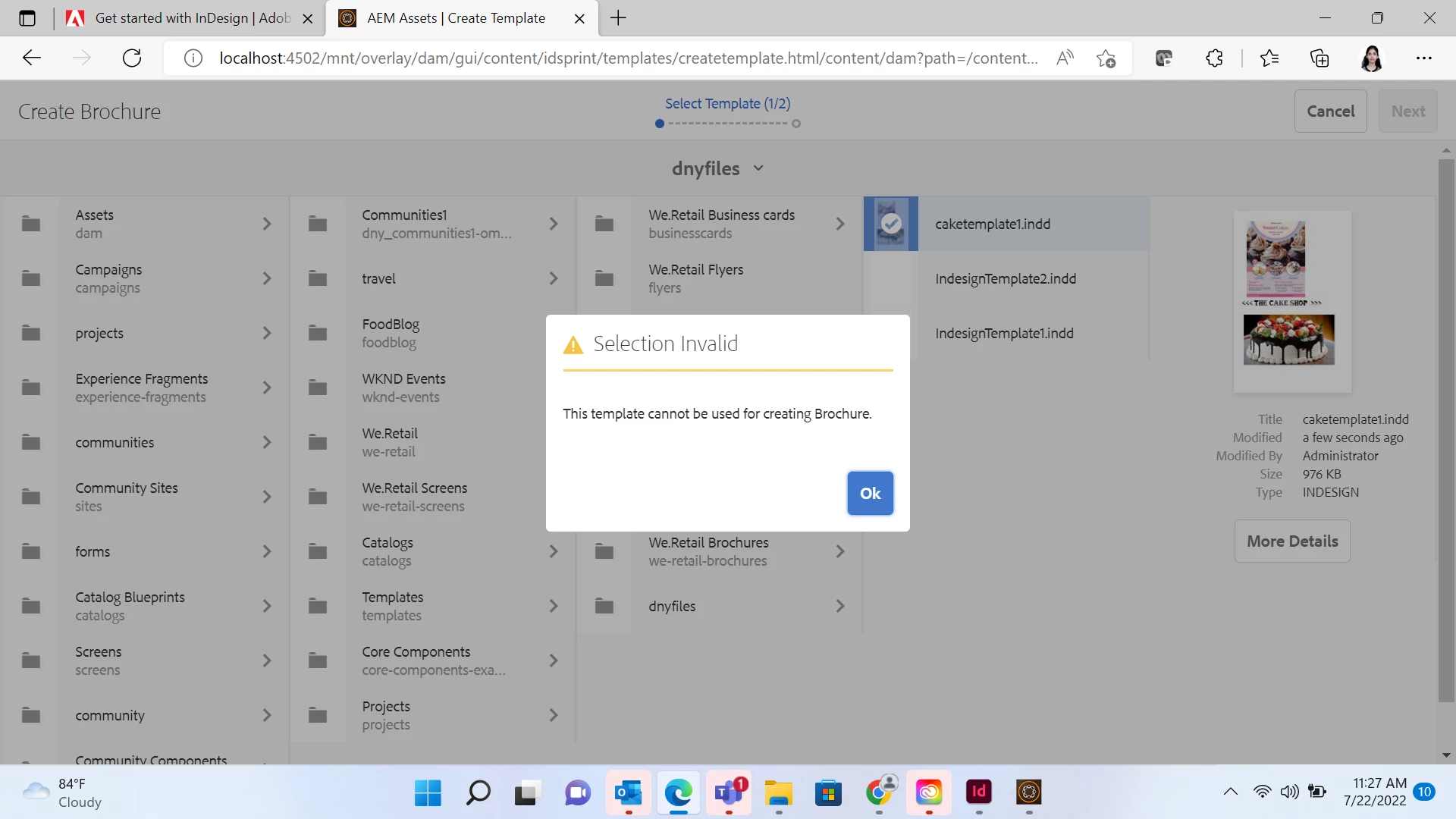Image resolution: width=1456 pixels, height=819 pixels.
Task: Open InDesign from the taskbar
Action: [978, 792]
